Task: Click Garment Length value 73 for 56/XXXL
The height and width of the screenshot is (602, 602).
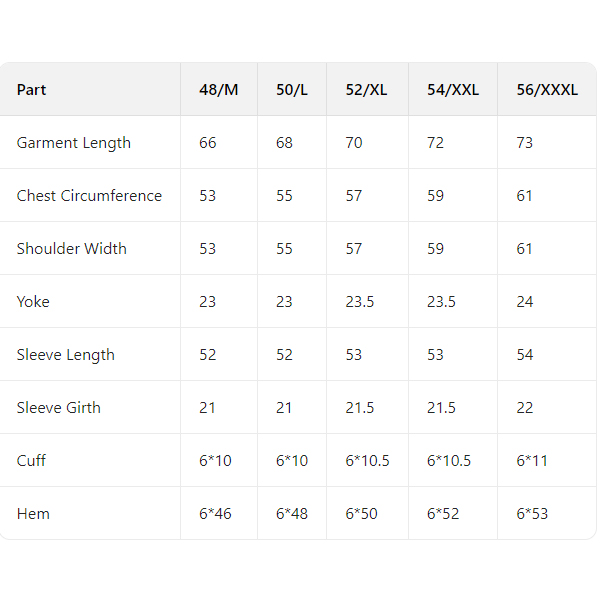Action: 525,143
